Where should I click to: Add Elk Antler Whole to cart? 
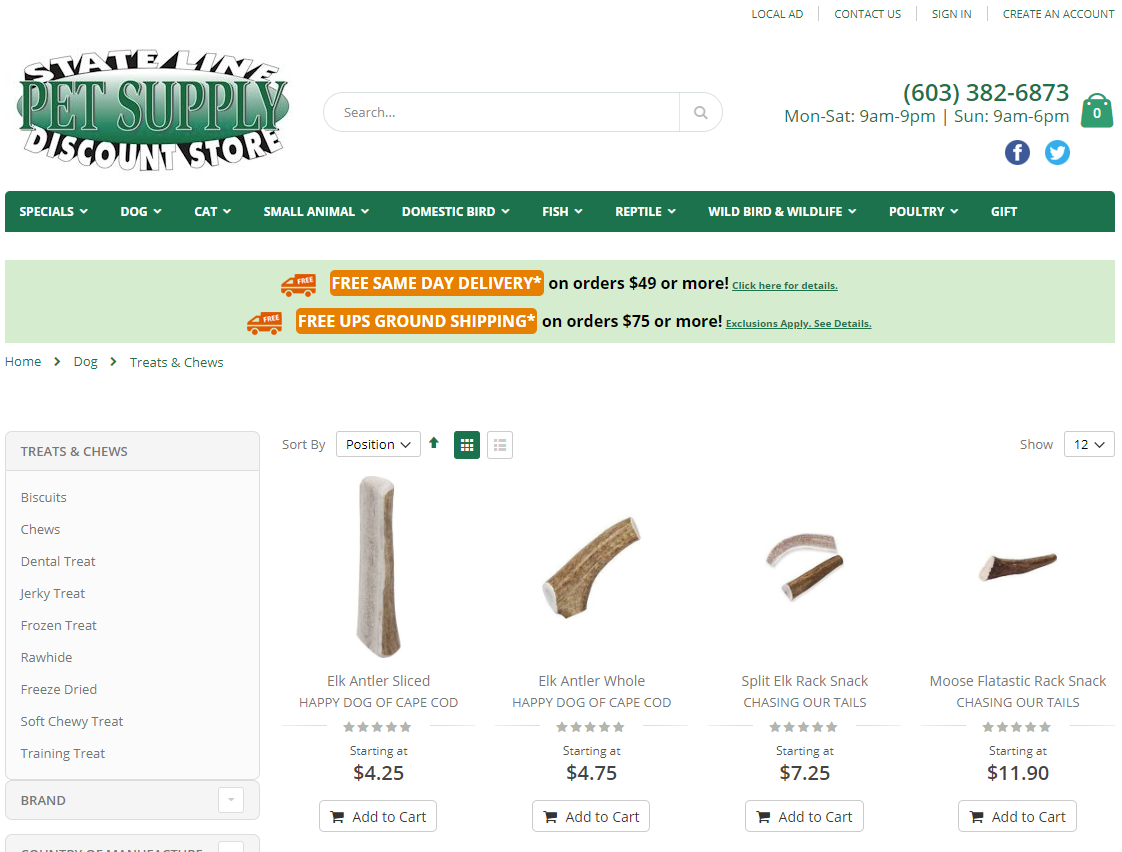click(591, 816)
